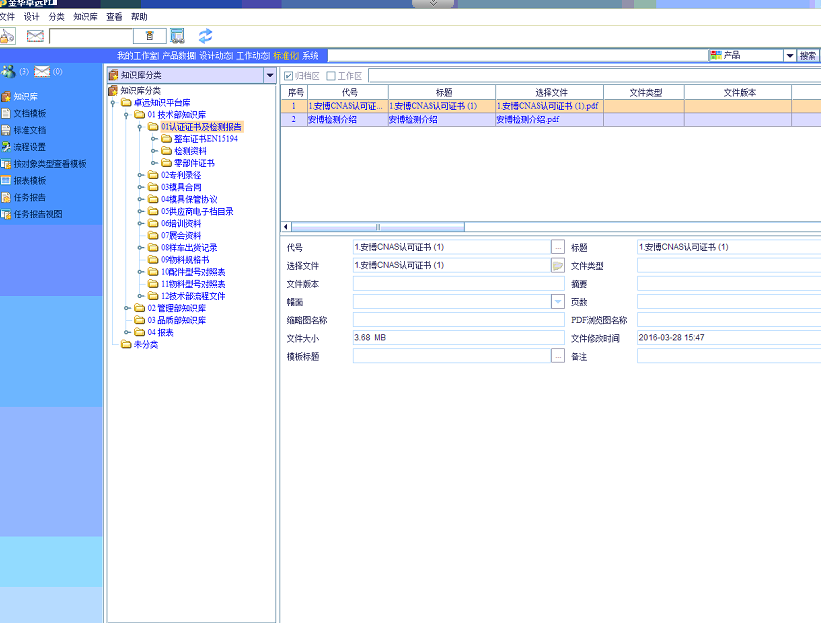Click the ellipsis button beside 代号 field
Viewport: 821px width, 623px height.
point(558,247)
